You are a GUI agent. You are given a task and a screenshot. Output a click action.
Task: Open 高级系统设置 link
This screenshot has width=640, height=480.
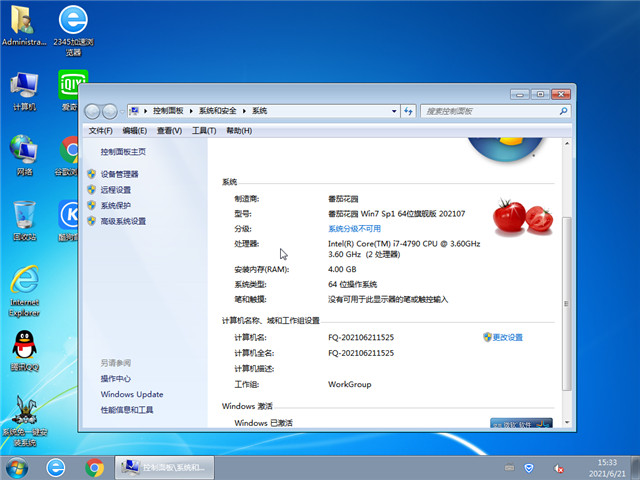point(123,221)
